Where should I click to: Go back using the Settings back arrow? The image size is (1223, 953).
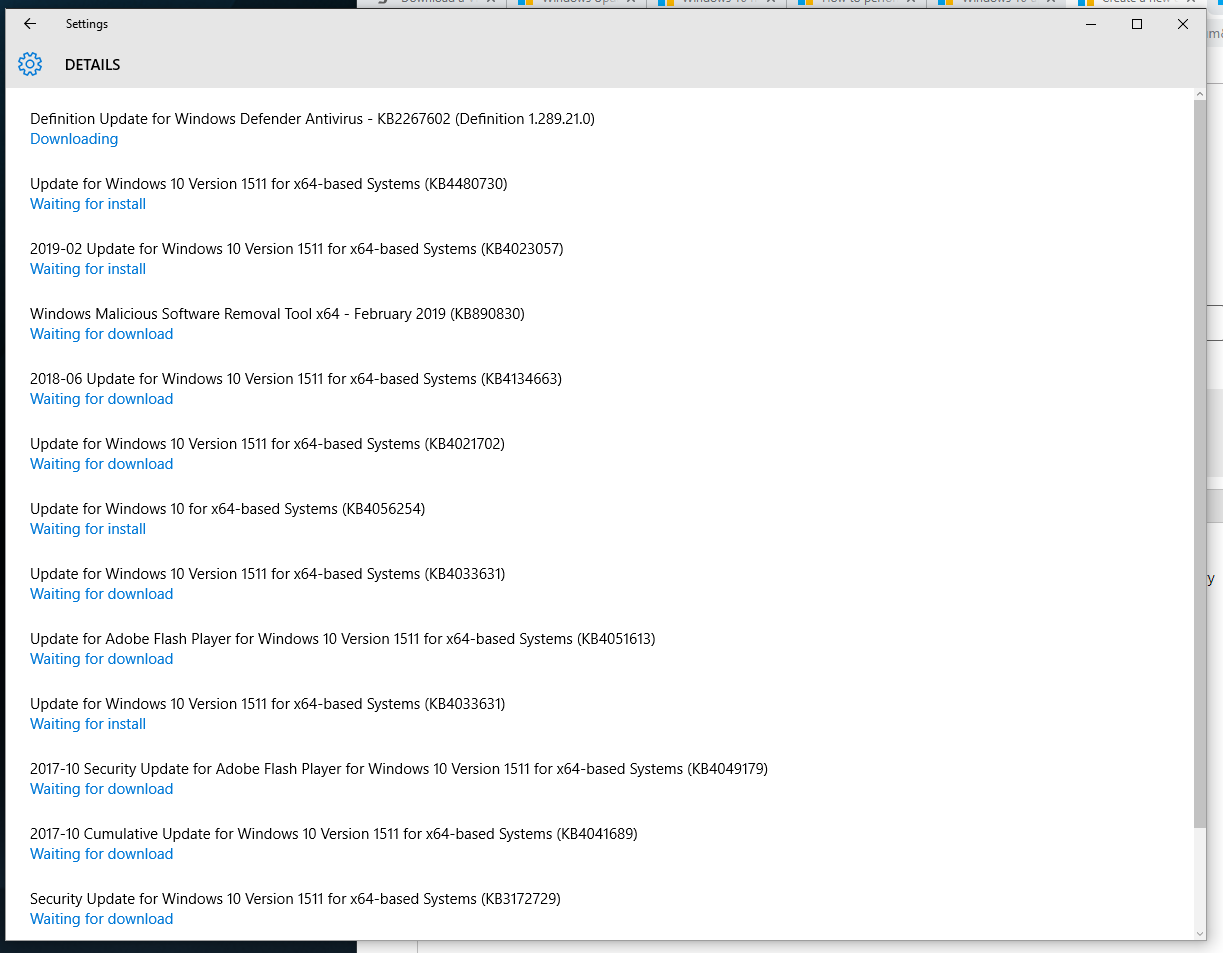tap(30, 24)
